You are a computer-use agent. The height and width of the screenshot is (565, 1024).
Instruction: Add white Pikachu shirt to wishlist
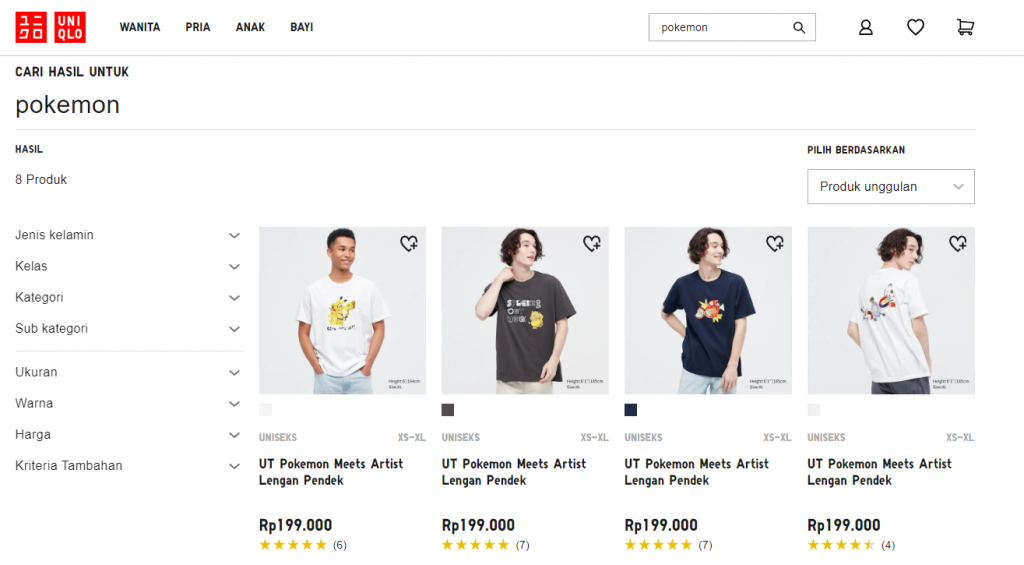[408, 243]
